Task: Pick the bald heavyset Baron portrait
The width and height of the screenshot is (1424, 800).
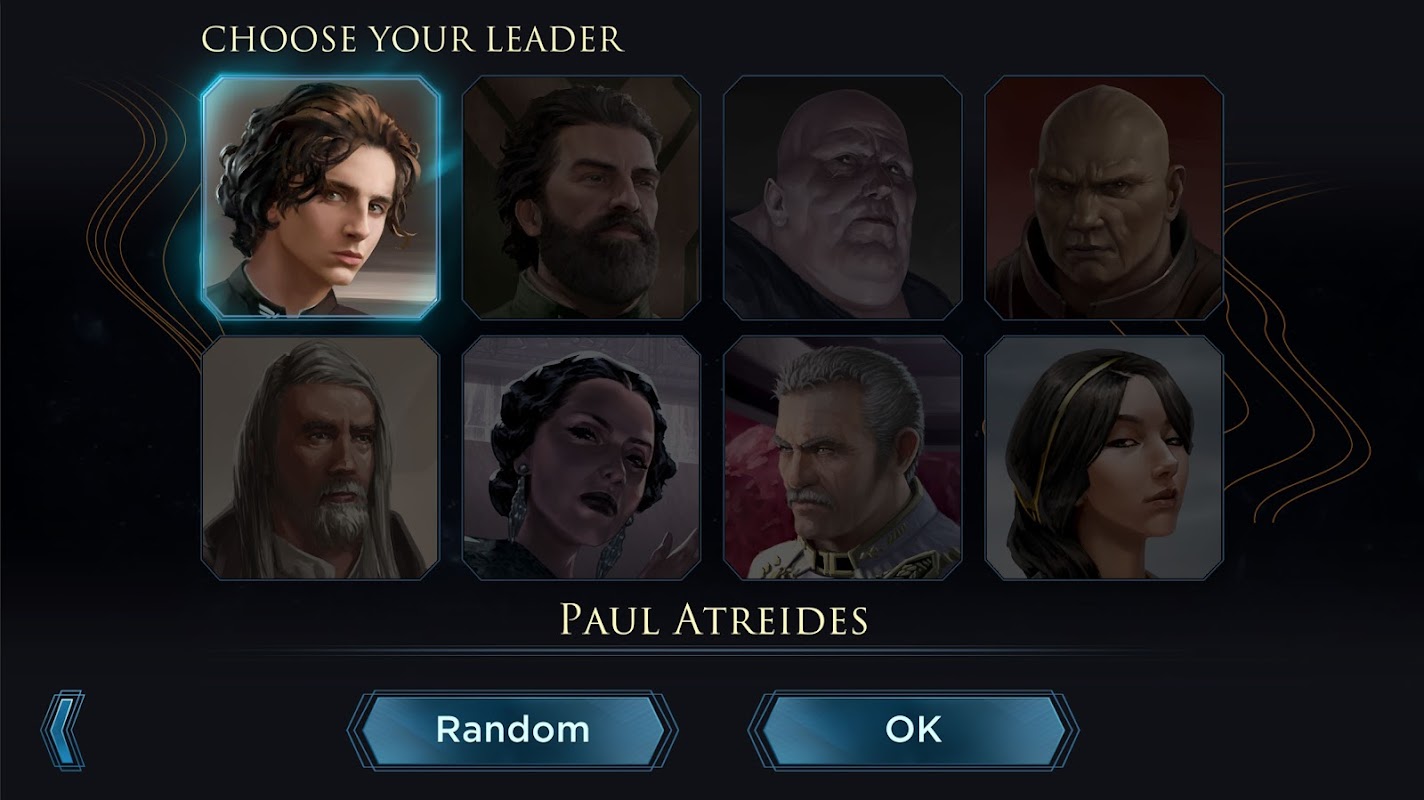Action: 843,198
